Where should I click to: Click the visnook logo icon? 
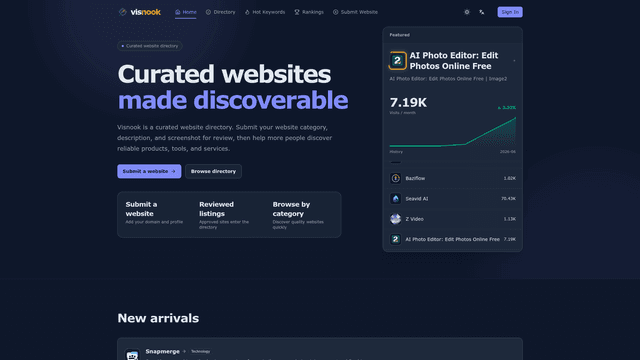(122, 12)
